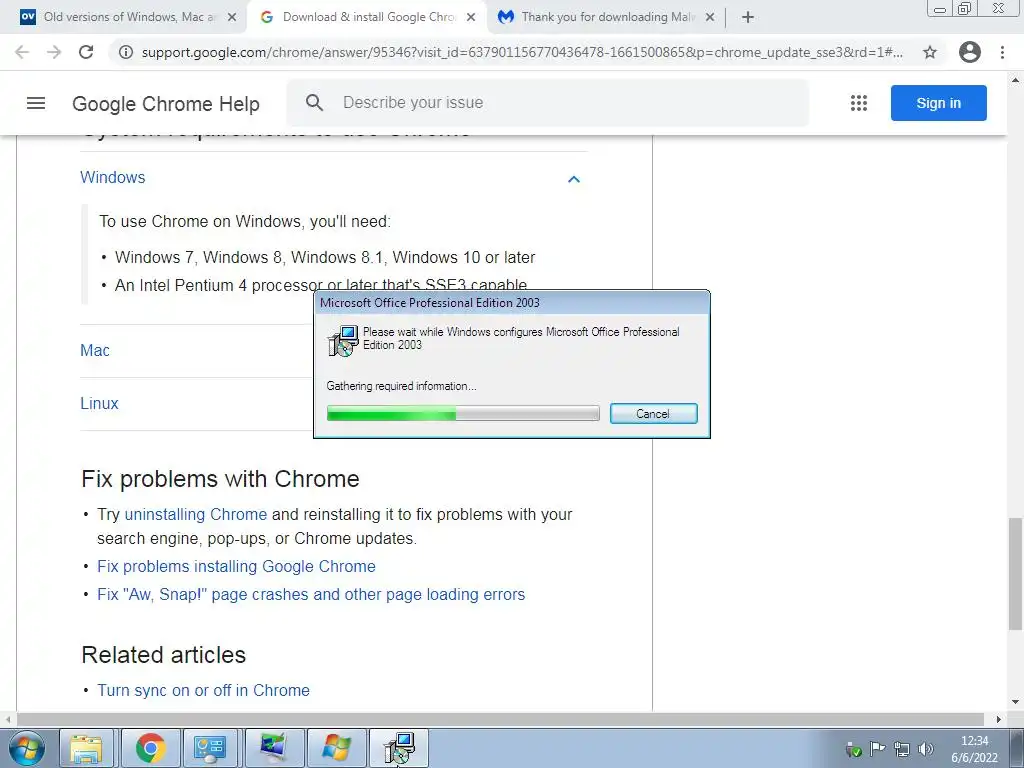This screenshot has width=1024, height=768.
Task: Open the Control Panel taskbar item
Action: click(210, 748)
